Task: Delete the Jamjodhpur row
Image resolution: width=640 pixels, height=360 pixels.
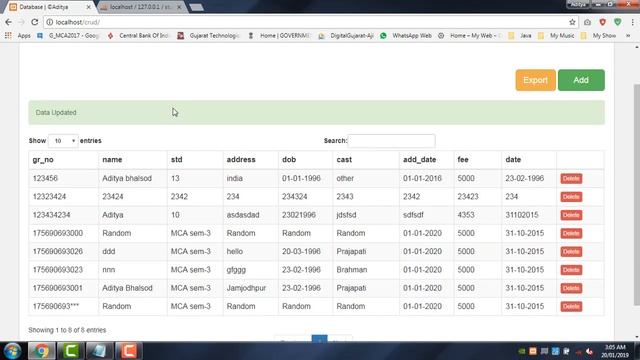Action: [571, 288]
